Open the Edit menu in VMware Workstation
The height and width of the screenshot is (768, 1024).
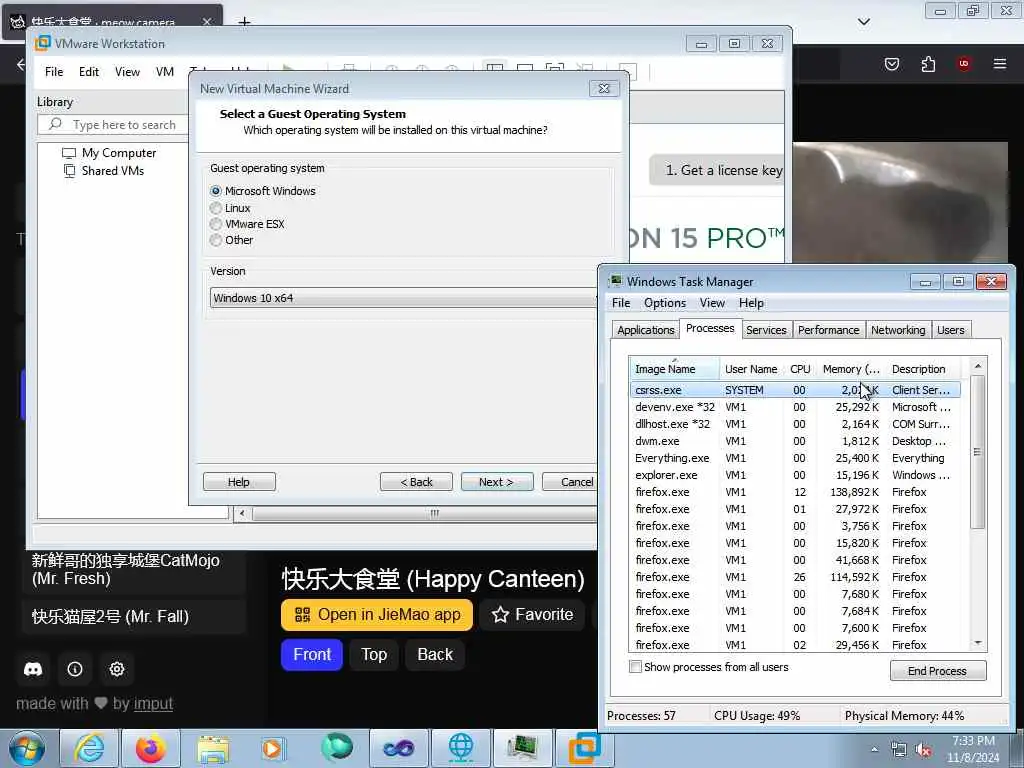click(89, 72)
